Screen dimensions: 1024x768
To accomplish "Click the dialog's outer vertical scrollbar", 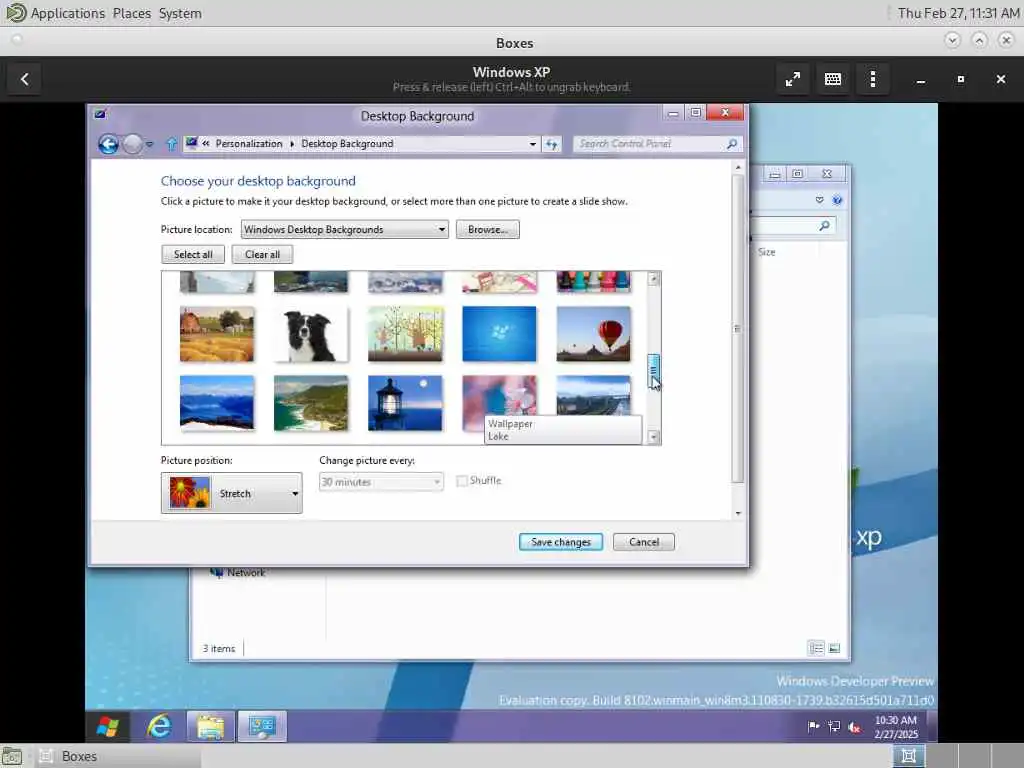I will [738, 329].
